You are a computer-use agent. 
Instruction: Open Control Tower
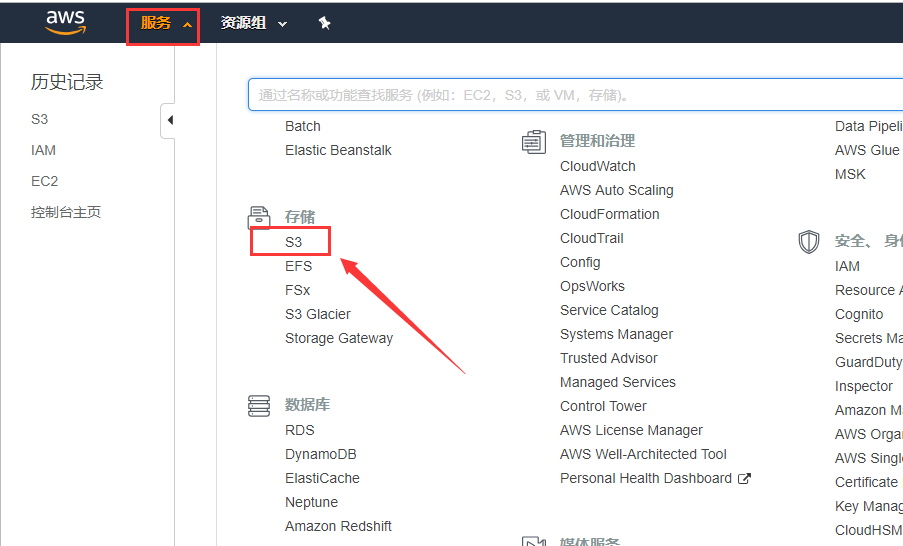(603, 406)
